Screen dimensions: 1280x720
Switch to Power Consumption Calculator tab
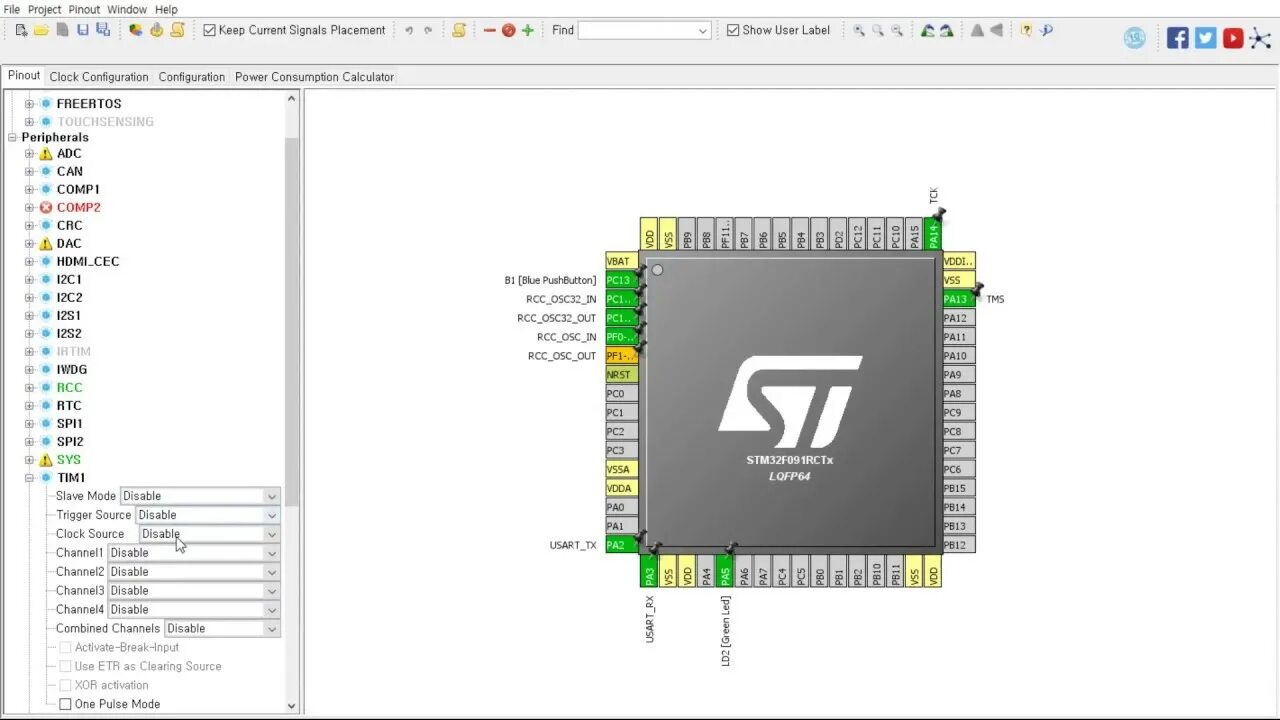[314, 77]
